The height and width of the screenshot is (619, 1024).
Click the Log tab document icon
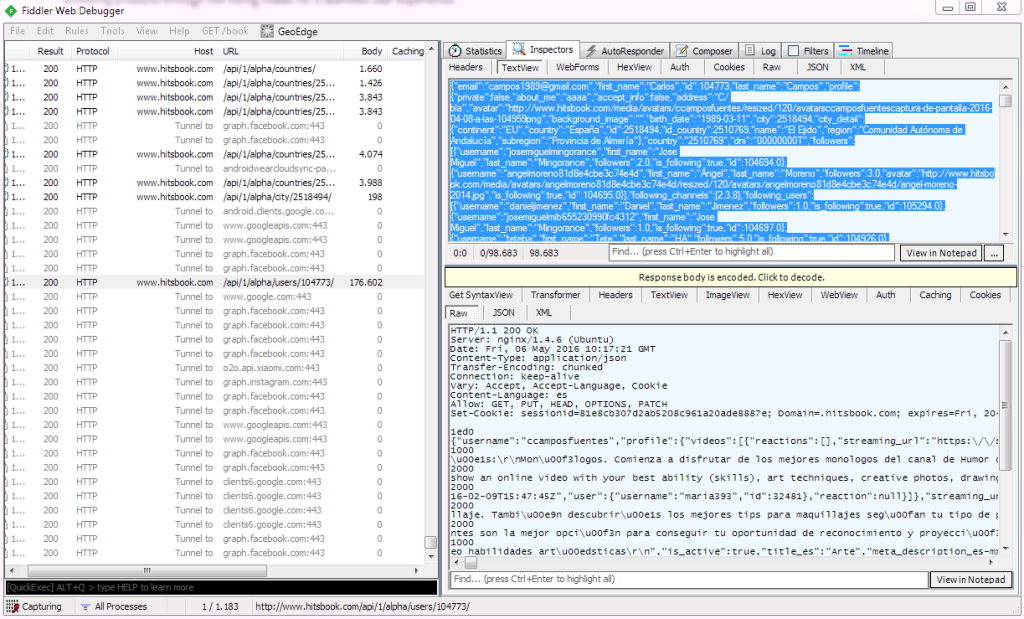pyautogui.click(x=750, y=50)
